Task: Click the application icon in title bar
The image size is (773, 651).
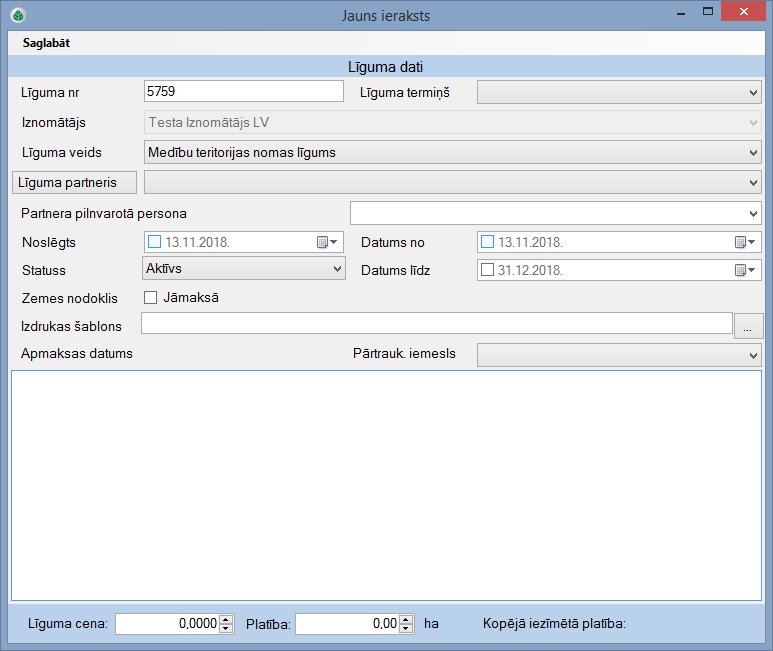Action: pos(17,15)
